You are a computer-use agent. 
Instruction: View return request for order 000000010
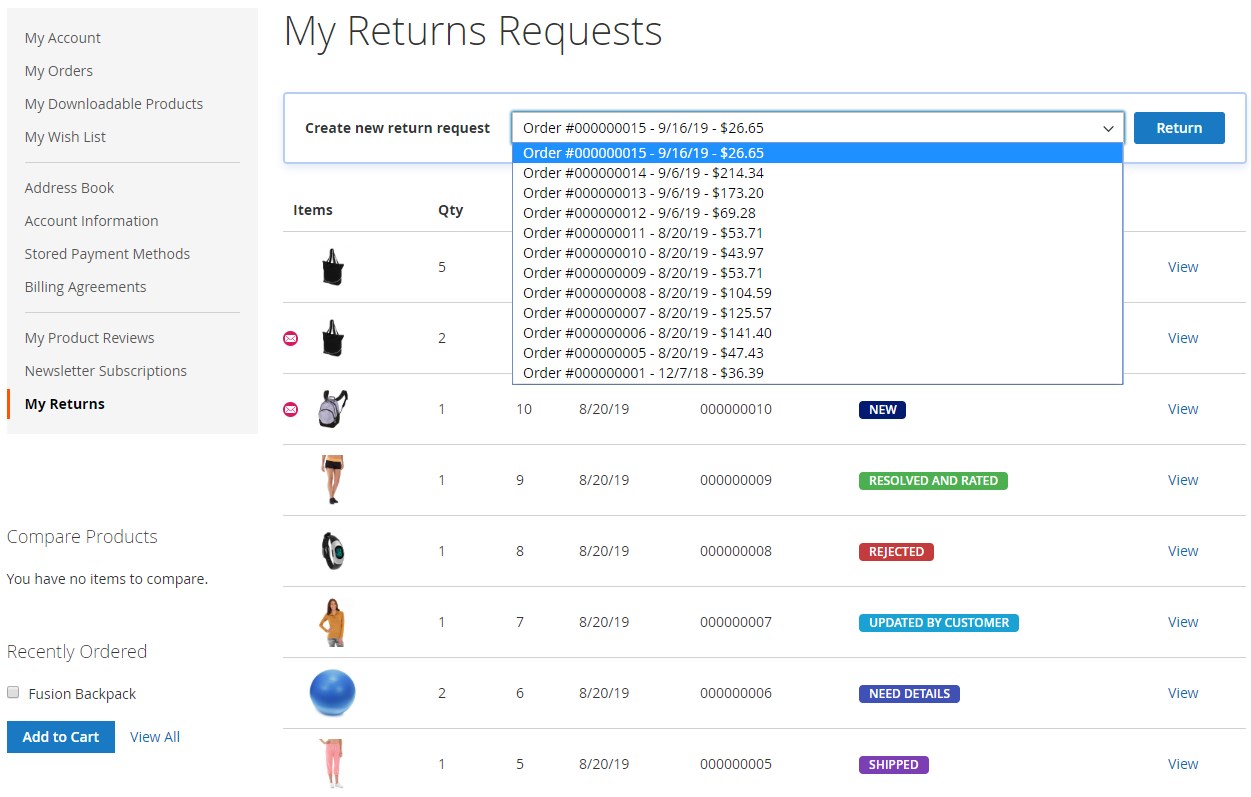pos(1183,409)
